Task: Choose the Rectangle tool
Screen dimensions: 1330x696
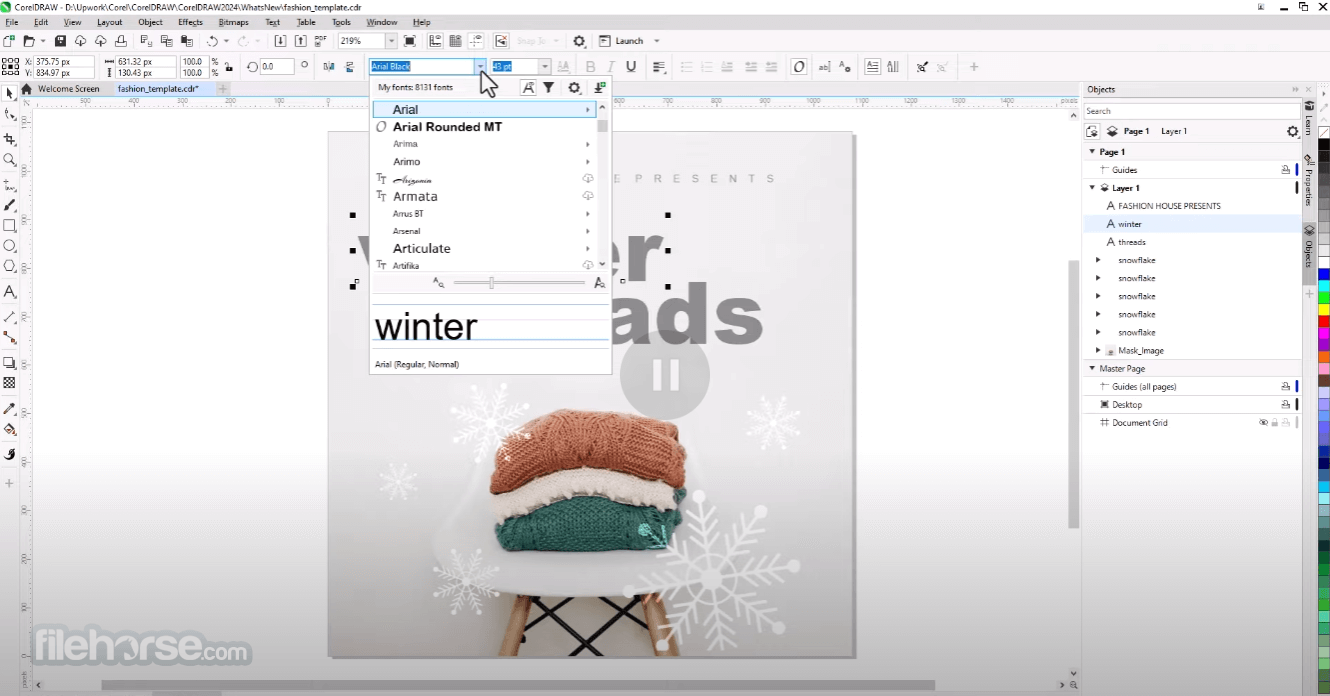Action: click(x=10, y=225)
